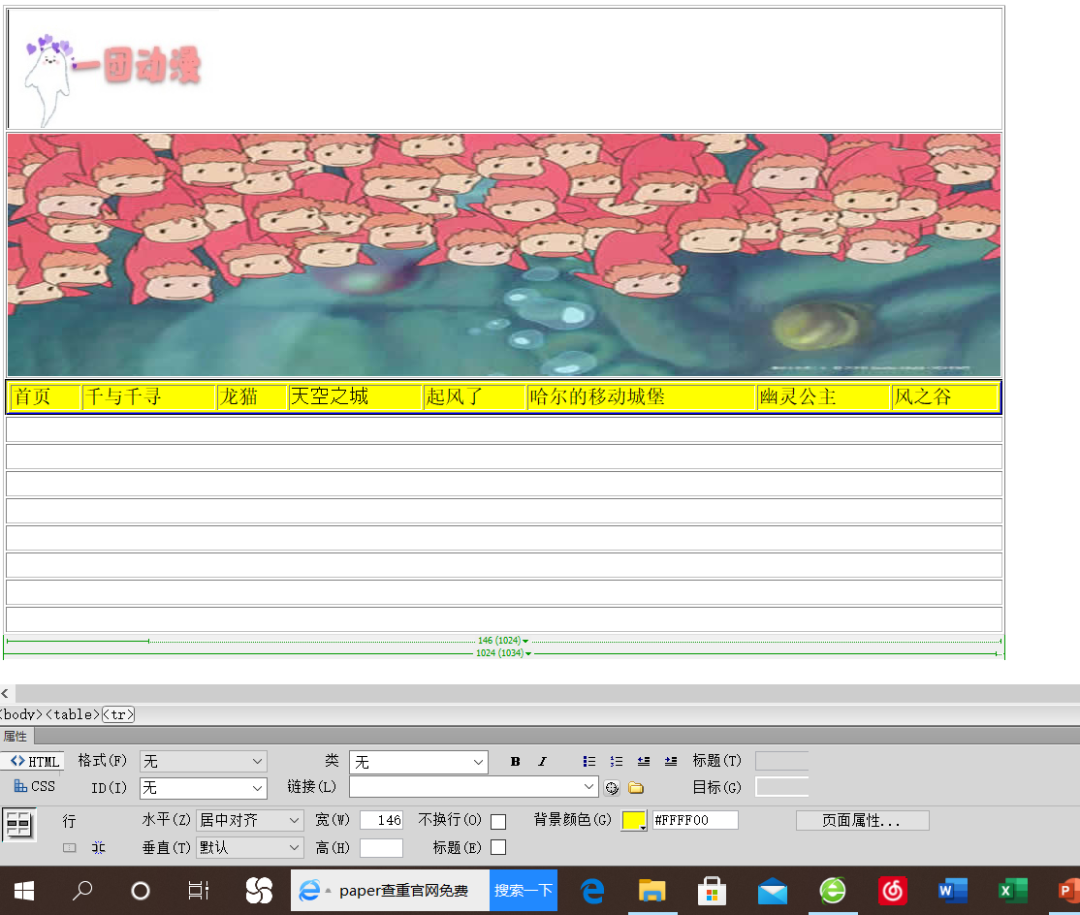Click the text outdent icon
This screenshot has width=1080, height=915.
[643, 761]
